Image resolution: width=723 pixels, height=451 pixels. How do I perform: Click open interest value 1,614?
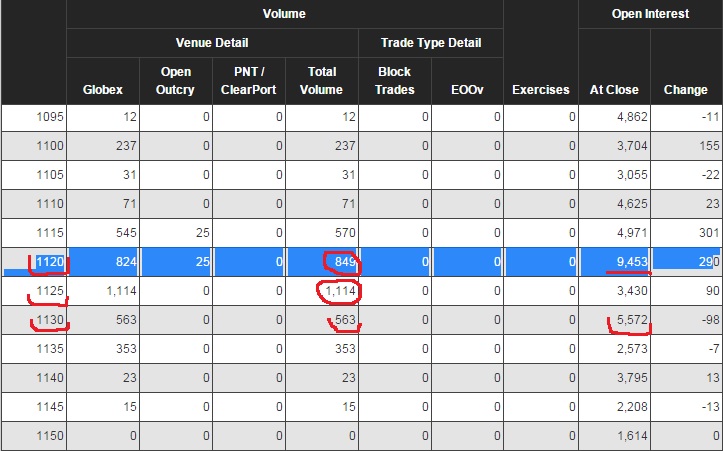pos(632,436)
